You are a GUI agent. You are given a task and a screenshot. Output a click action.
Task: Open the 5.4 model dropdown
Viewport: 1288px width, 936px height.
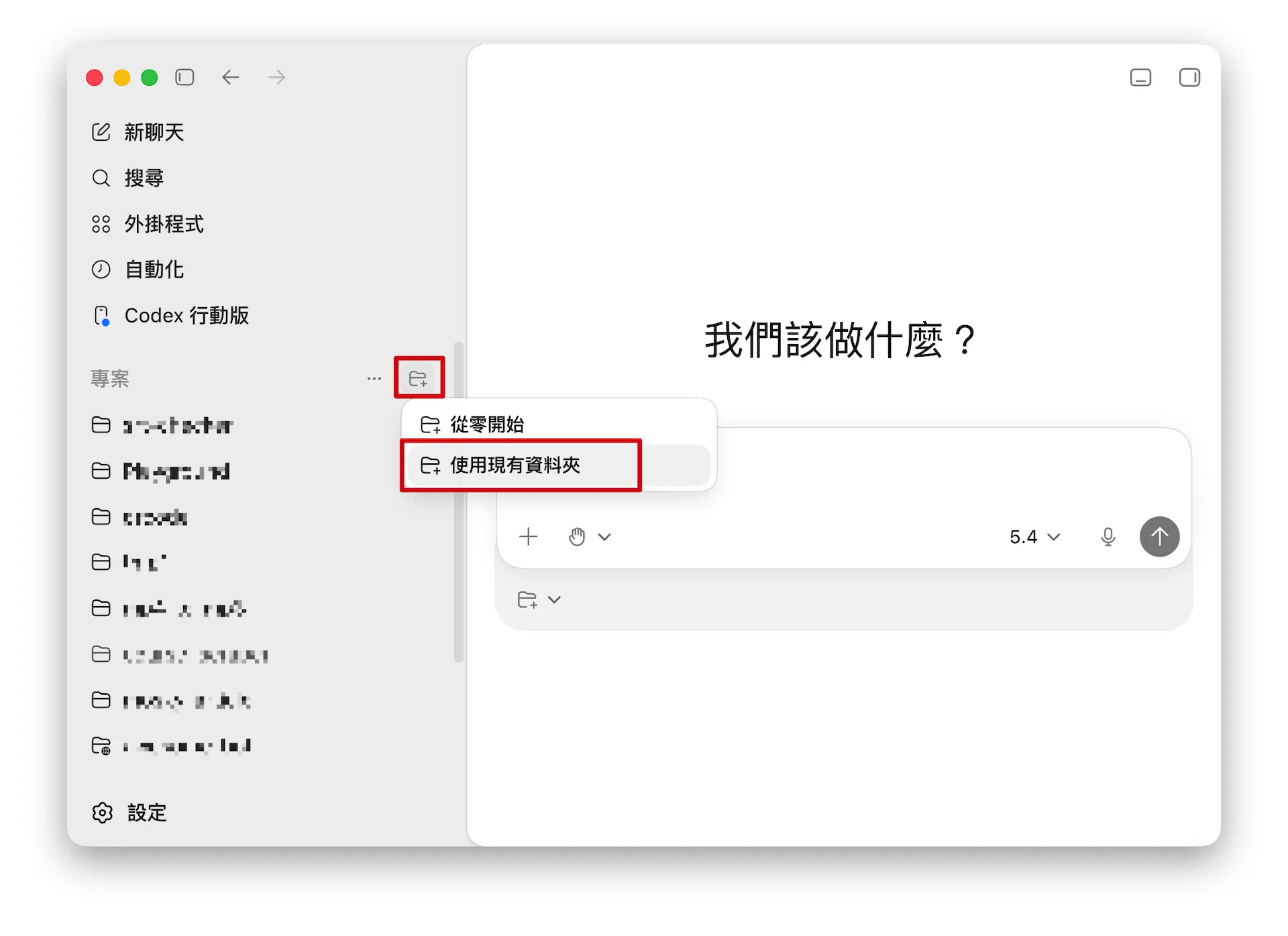[x=1035, y=536]
